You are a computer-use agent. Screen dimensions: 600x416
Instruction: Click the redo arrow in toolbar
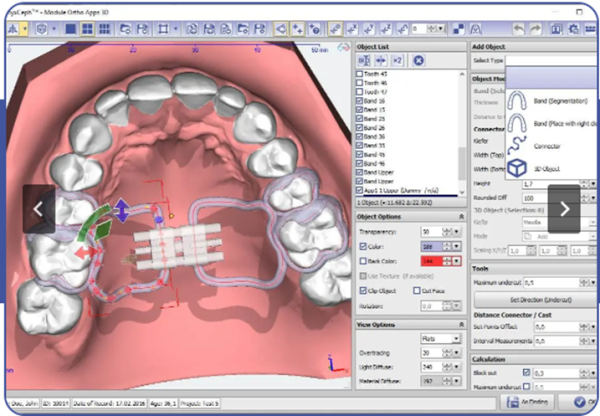(x=536, y=29)
